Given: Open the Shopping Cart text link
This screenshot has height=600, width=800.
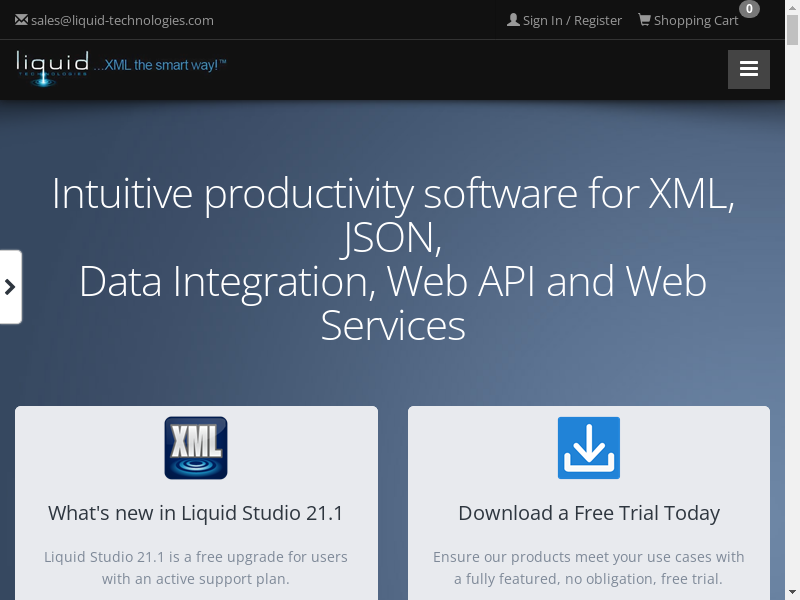Looking at the screenshot, I should coord(696,20).
